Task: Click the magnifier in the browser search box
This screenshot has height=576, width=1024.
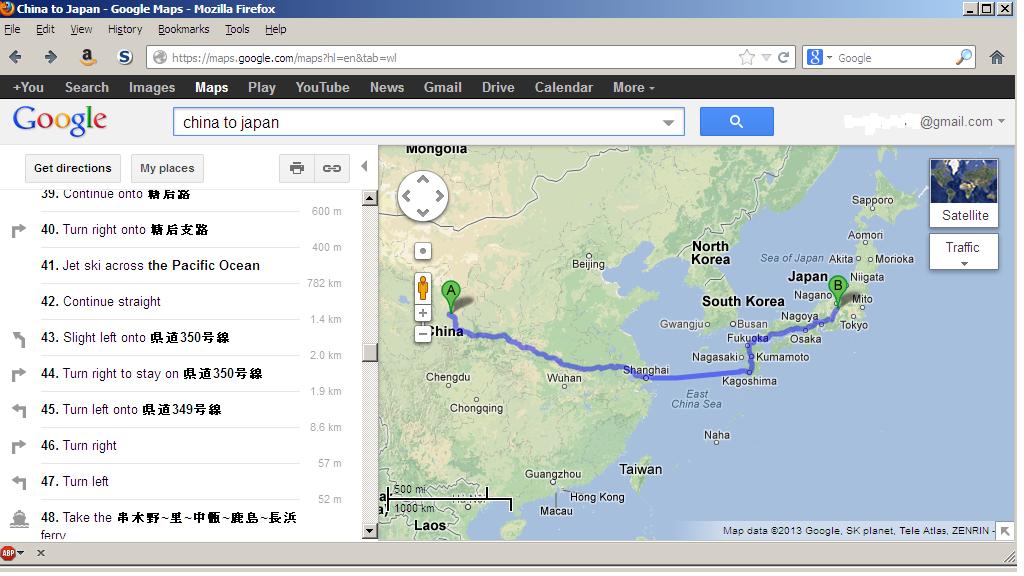Action: pyautogui.click(x=964, y=57)
